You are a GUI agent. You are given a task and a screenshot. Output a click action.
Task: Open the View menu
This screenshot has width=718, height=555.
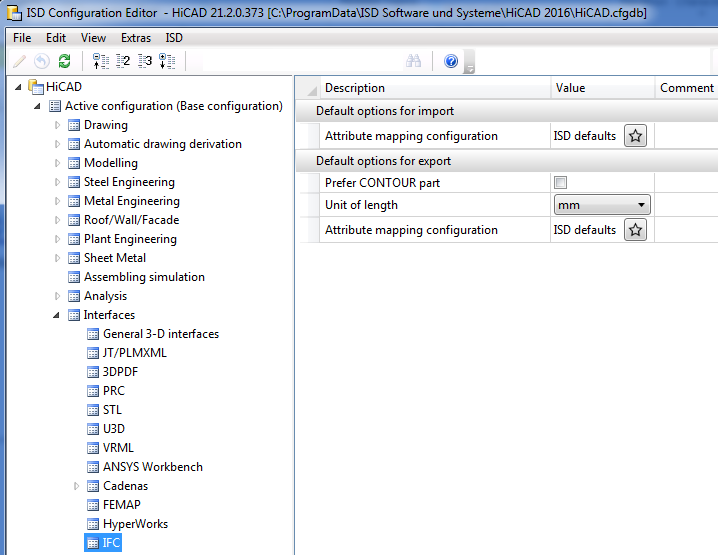coord(93,38)
